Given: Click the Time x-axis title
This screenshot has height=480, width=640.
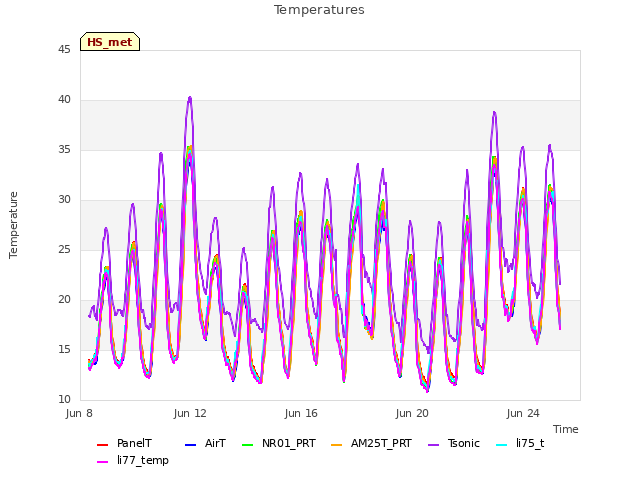Looking at the screenshot, I should [566, 429].
